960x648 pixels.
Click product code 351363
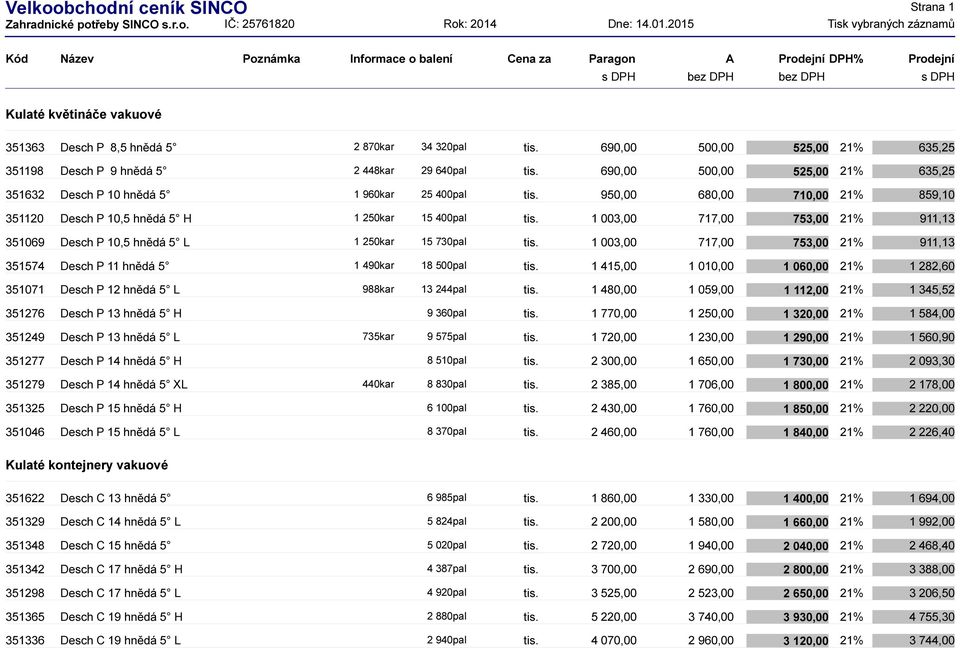(x=25, y=148)
